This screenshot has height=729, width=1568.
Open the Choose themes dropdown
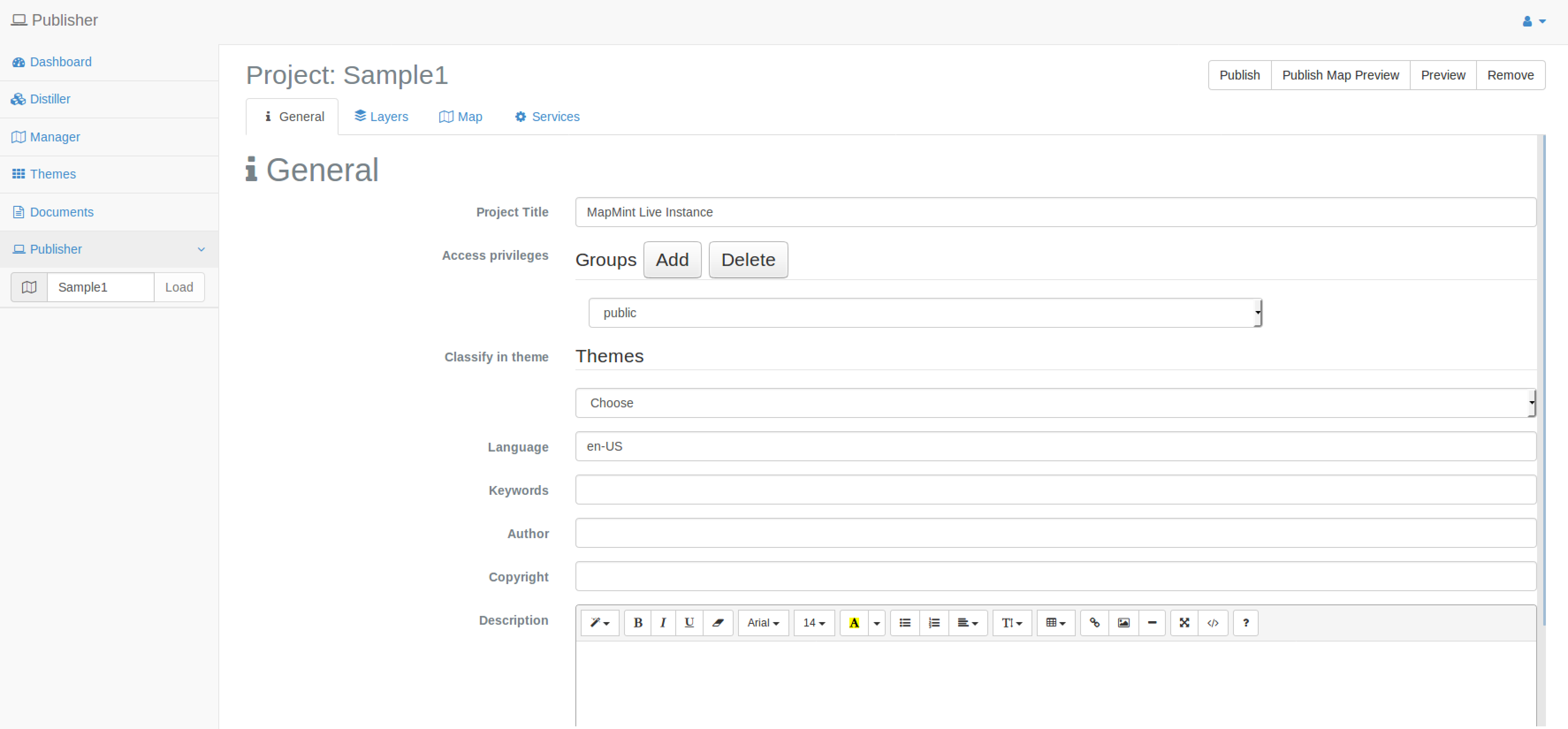pos(1055,403)
